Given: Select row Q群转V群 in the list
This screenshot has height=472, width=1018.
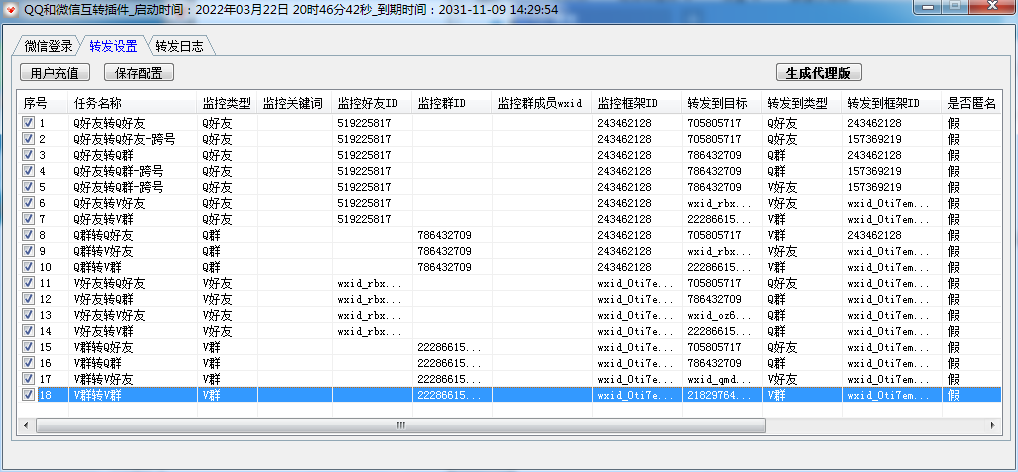Looking at the screenshot, I should point(103,267).
